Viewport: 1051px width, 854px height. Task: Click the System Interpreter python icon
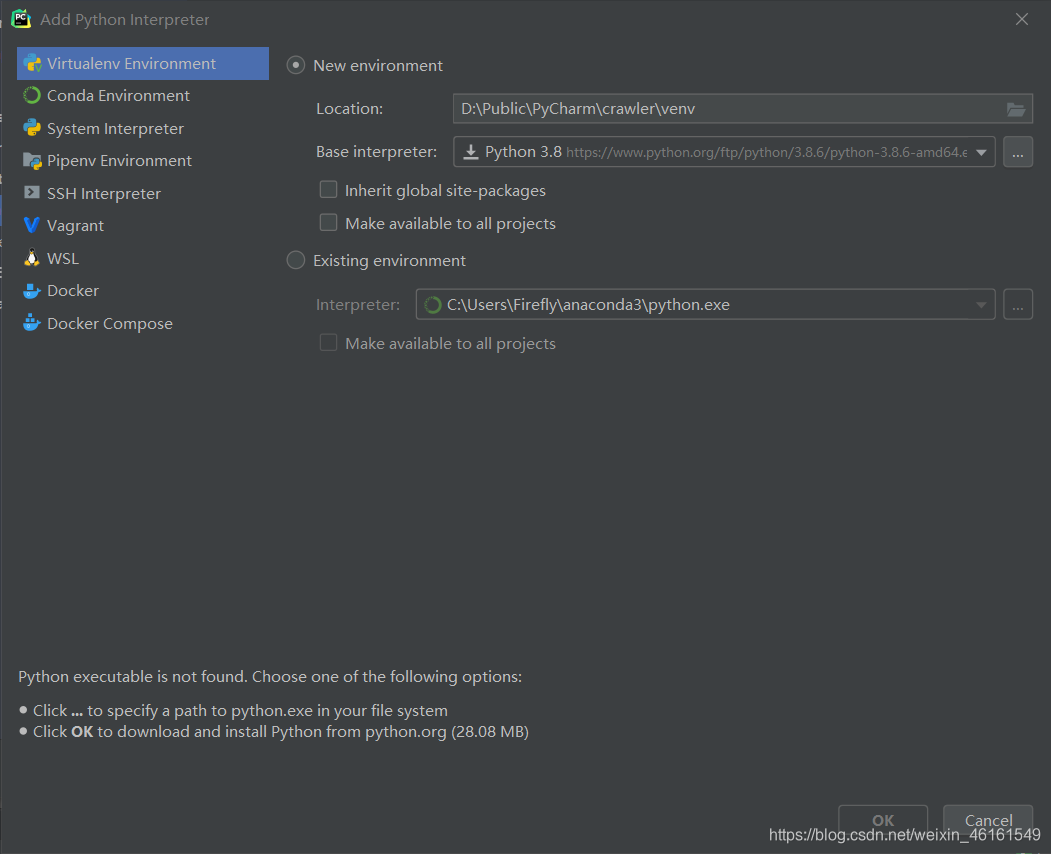click(x=32, y=128)
